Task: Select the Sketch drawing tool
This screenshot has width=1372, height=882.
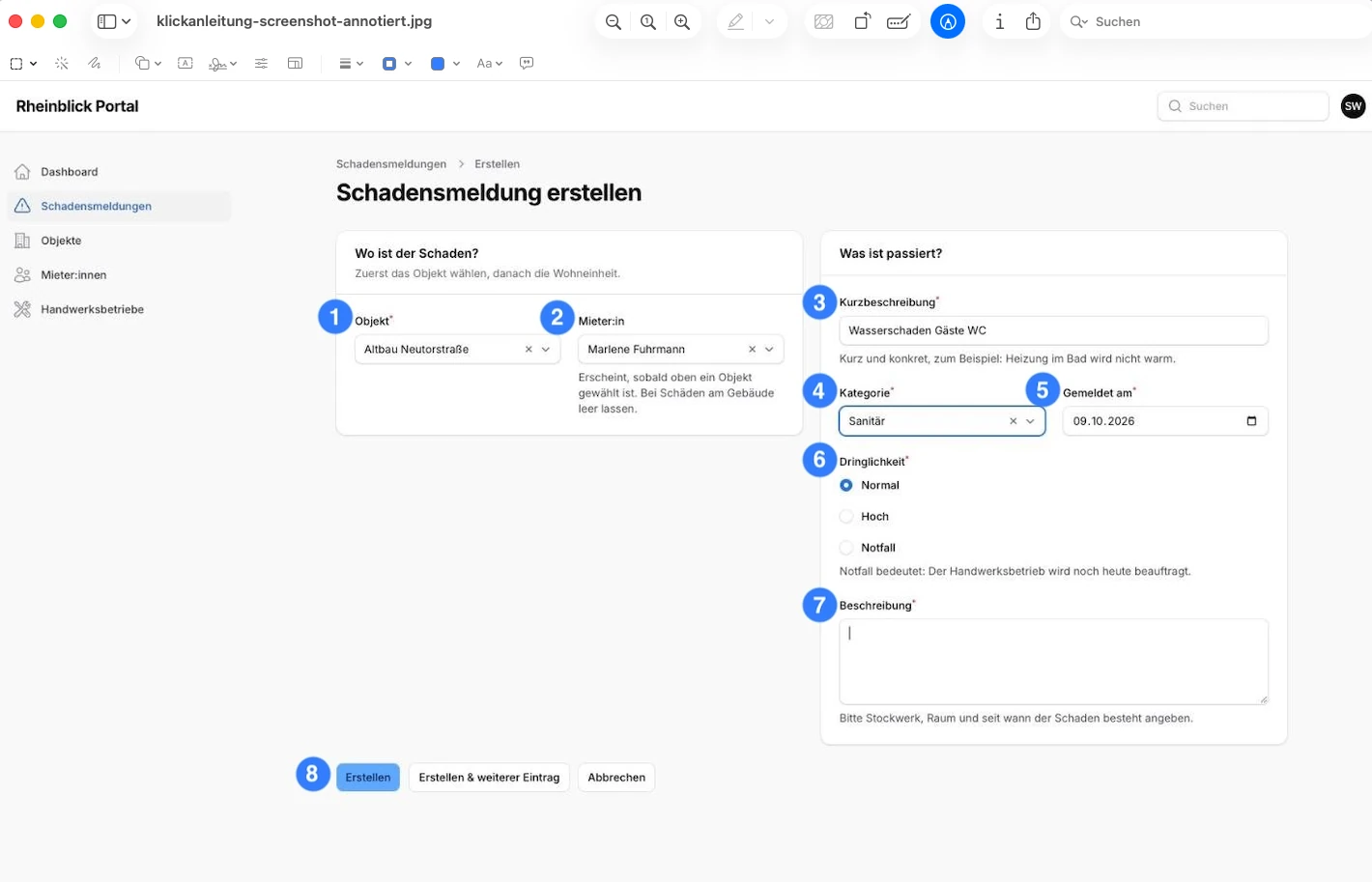Action: (x=94, y=64)
